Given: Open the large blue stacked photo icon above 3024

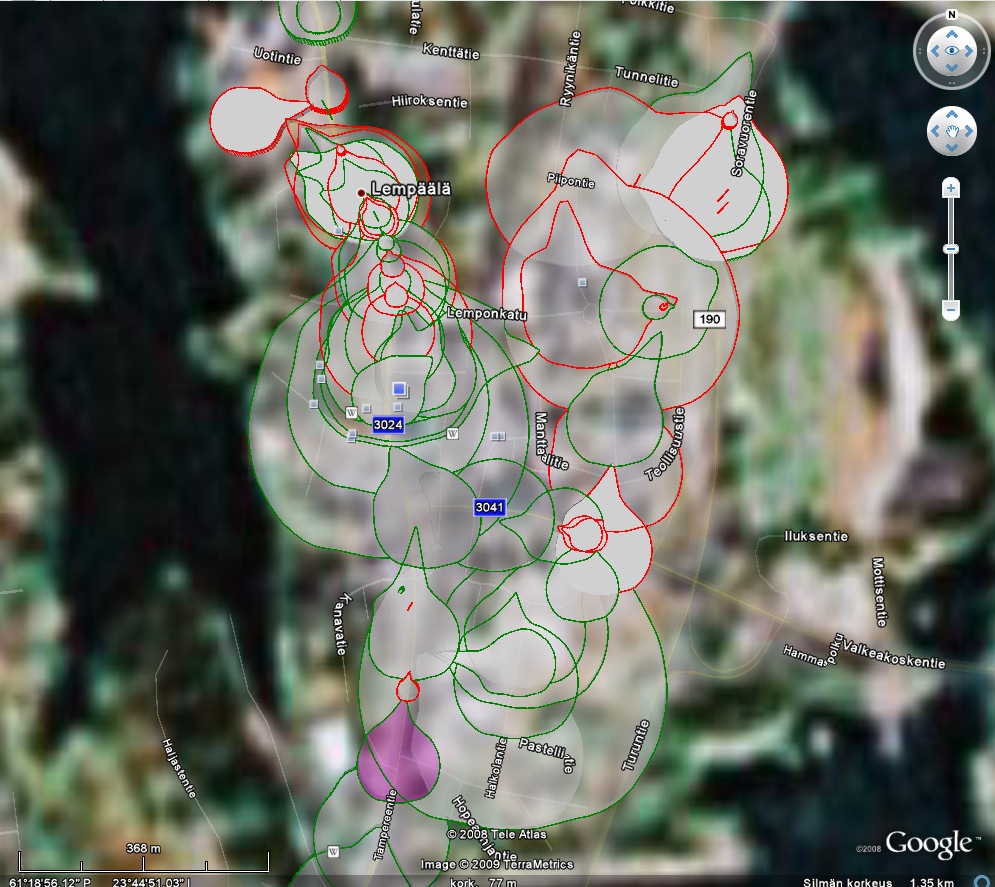Looking at the screenshot, I should 399,389.
